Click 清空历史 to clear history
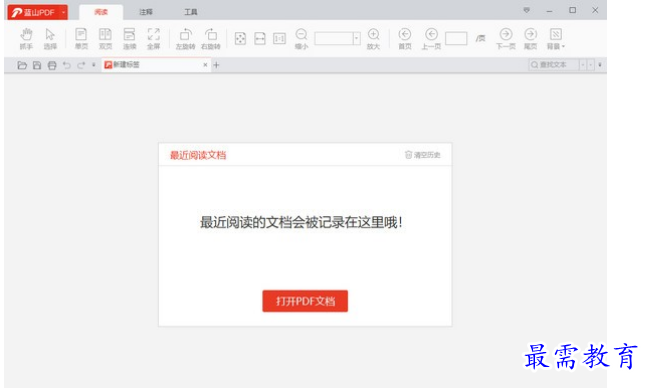Image resolution: width=646 pixels, height=388 pixels. coord(423,155)
